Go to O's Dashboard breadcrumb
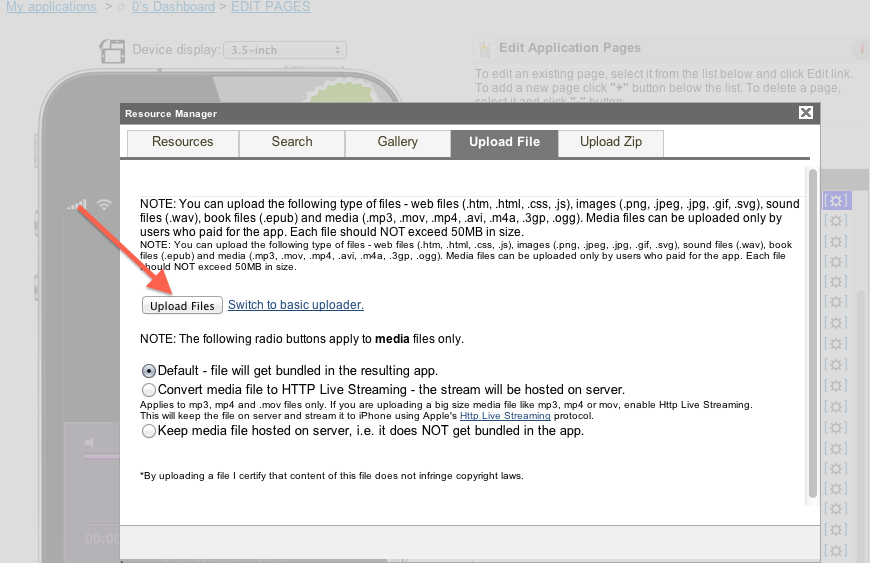Viewport: 870px width, 563px height. click(x=173, y=7)
